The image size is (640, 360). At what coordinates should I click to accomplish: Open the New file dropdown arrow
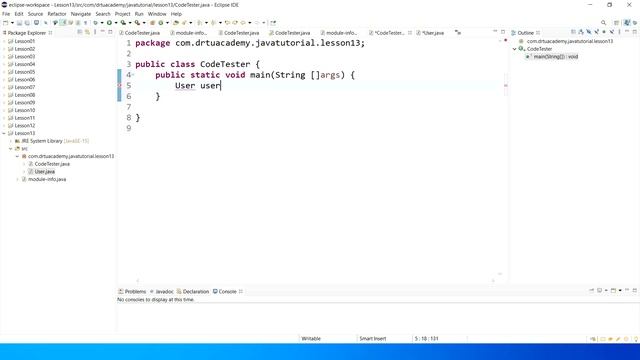coord(12,23)
